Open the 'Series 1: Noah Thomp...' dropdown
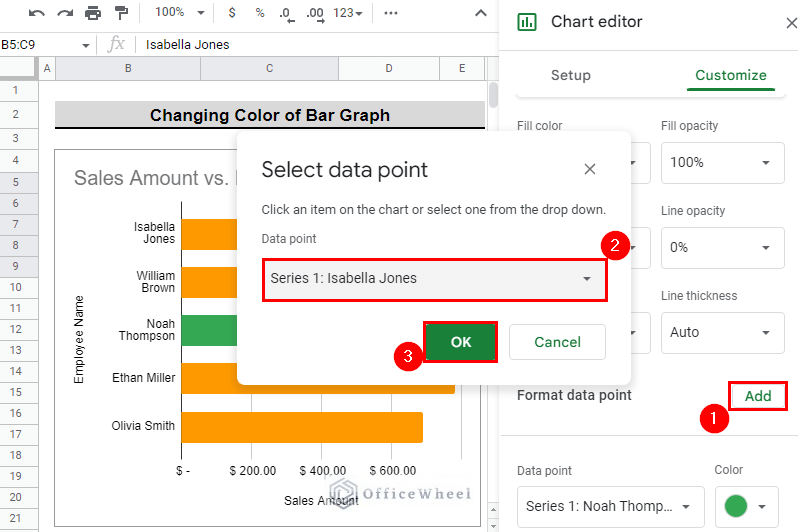Viewport: 798px width, 532px height. 611,507
